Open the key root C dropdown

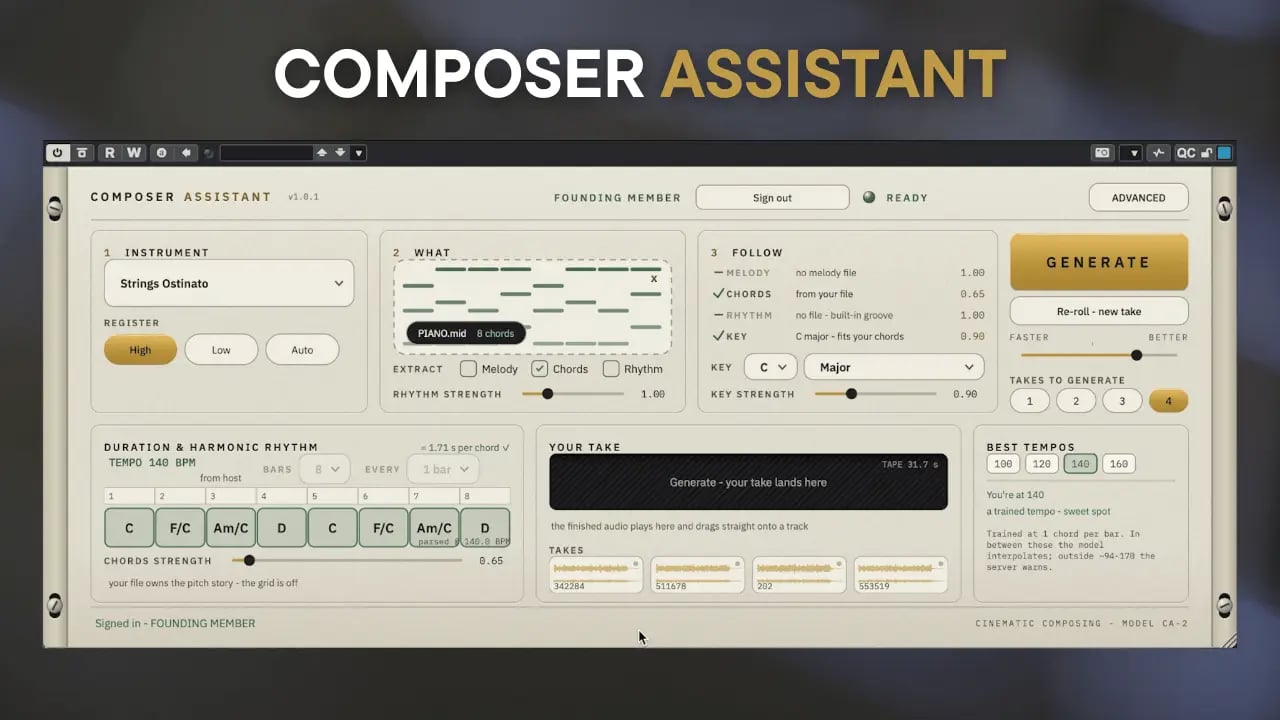point(771,367)
